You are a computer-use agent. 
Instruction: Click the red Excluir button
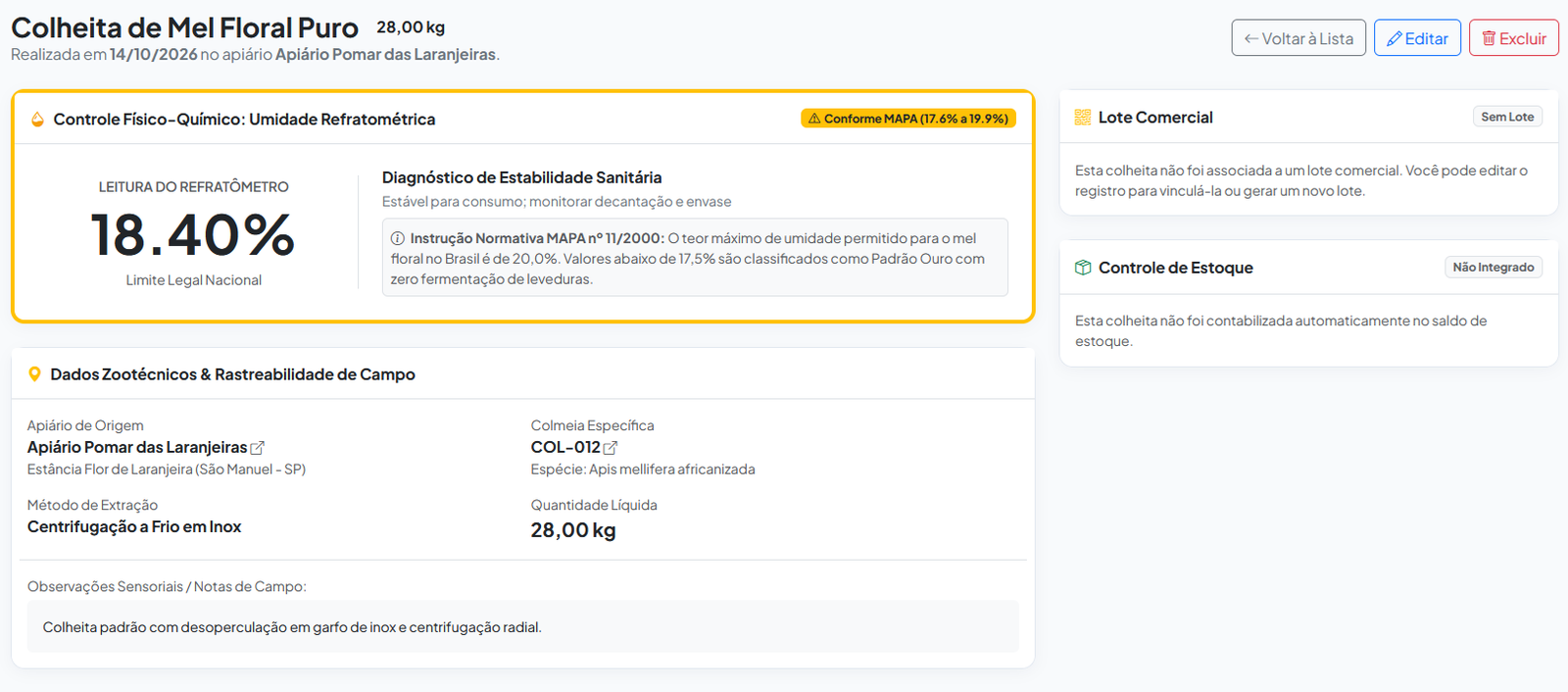point(1514,38)
